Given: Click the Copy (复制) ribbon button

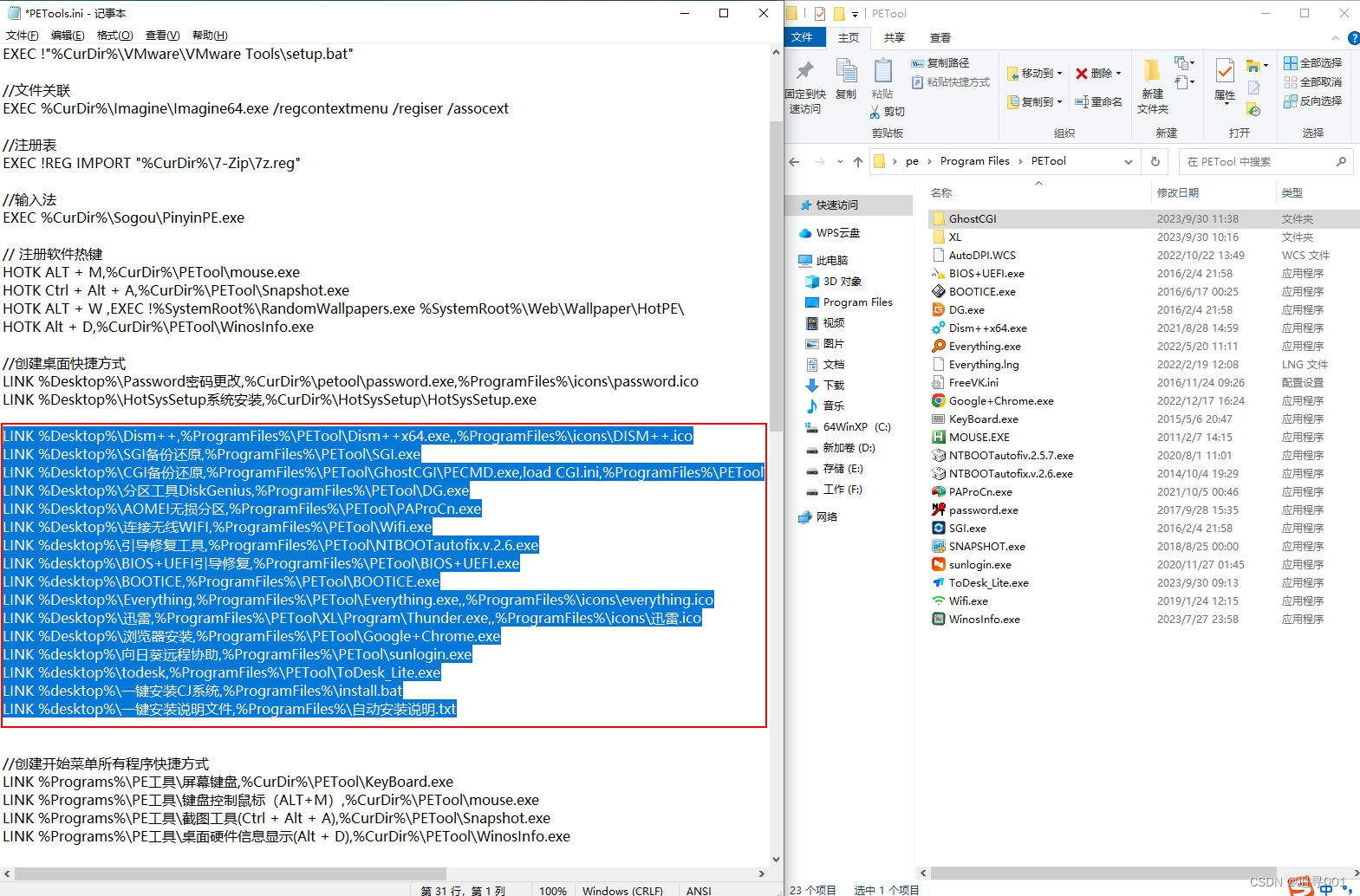Looking at the screenshot, I should 846,80.
